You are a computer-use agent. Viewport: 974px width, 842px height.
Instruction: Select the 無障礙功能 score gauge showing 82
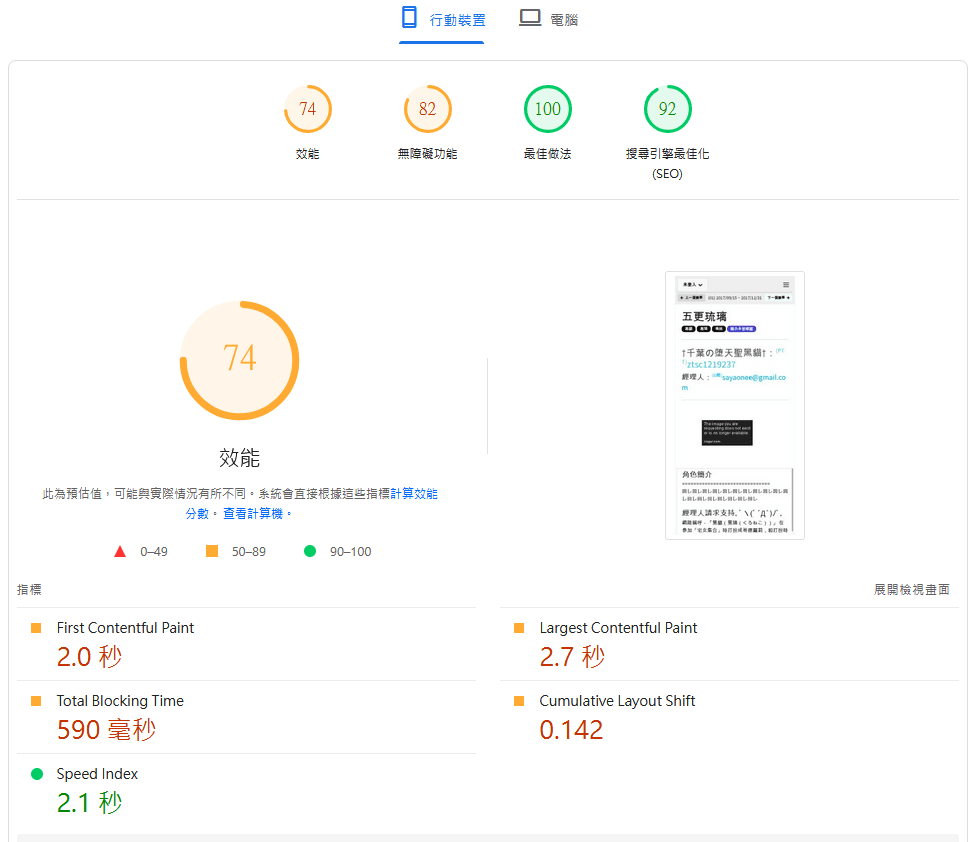(x=427, y=110)
